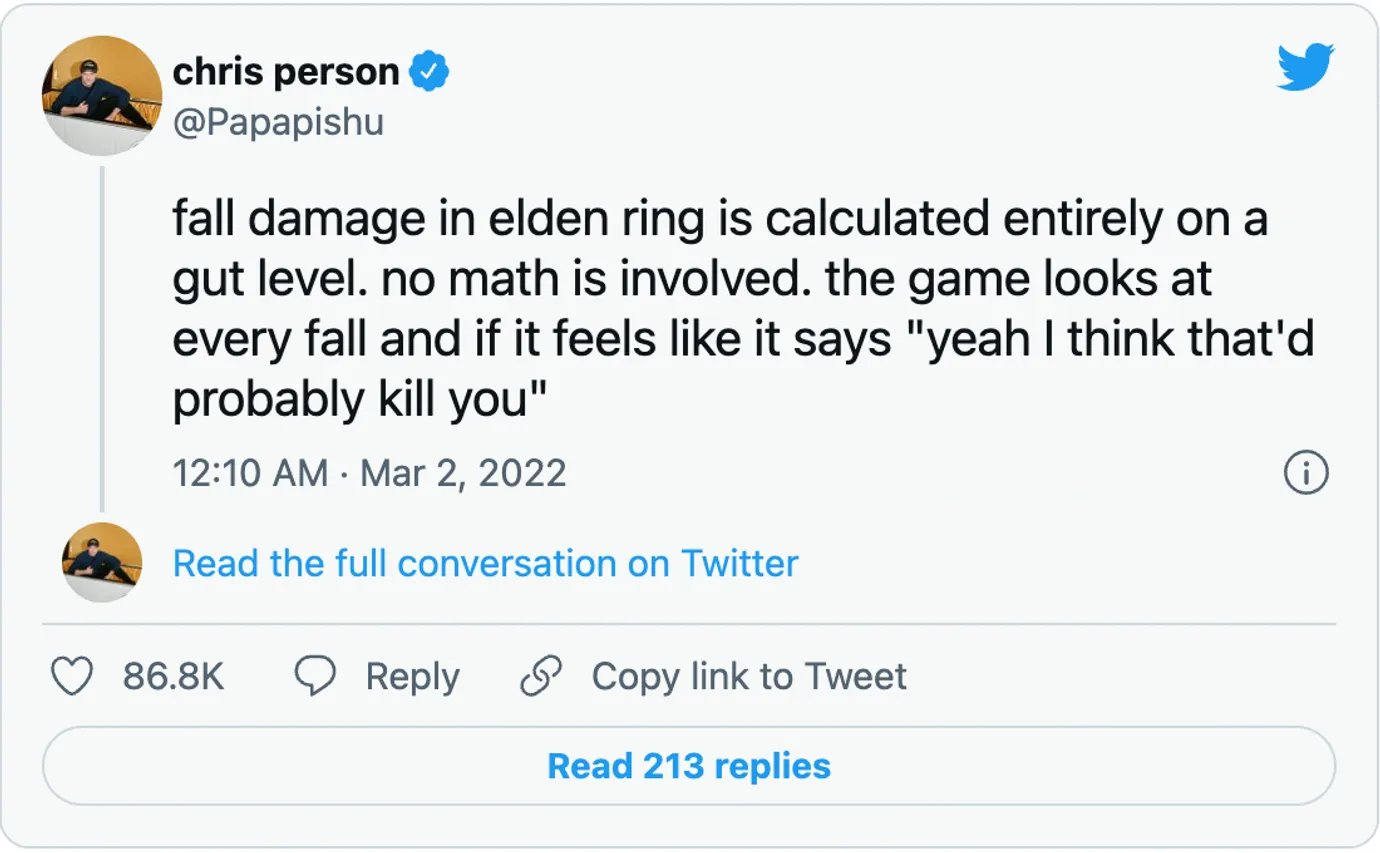The image size is (1380, 853).
Task: Click the reply speech bubble icon
Action: coord(315,677)
